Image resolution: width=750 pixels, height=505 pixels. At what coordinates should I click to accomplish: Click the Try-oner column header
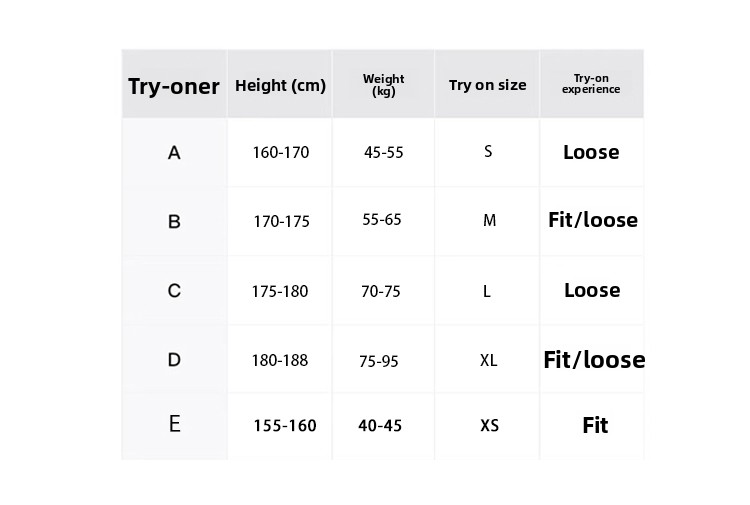pyautogui.click(x=174, y=86)
